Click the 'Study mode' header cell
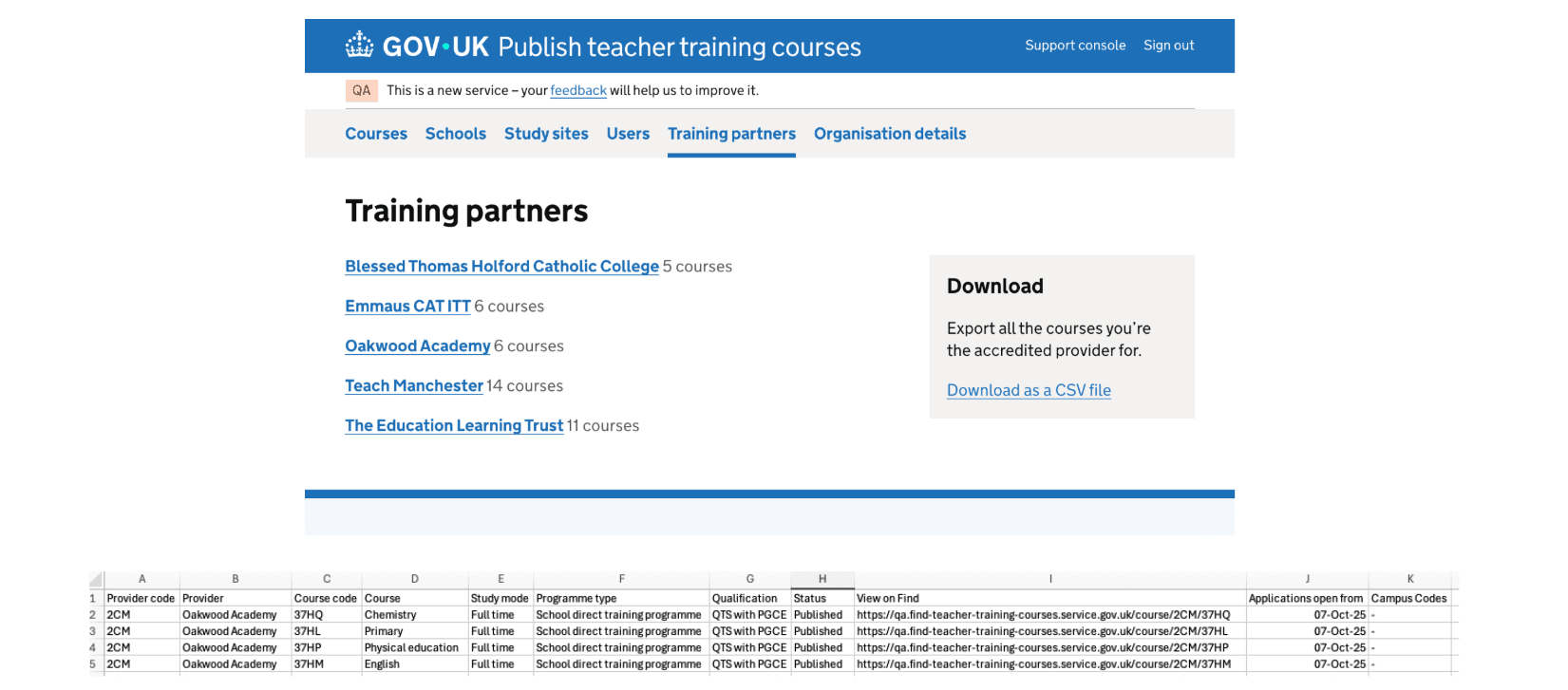The width and height of the screenshot is (1568, 690). [x=501, y=599]
